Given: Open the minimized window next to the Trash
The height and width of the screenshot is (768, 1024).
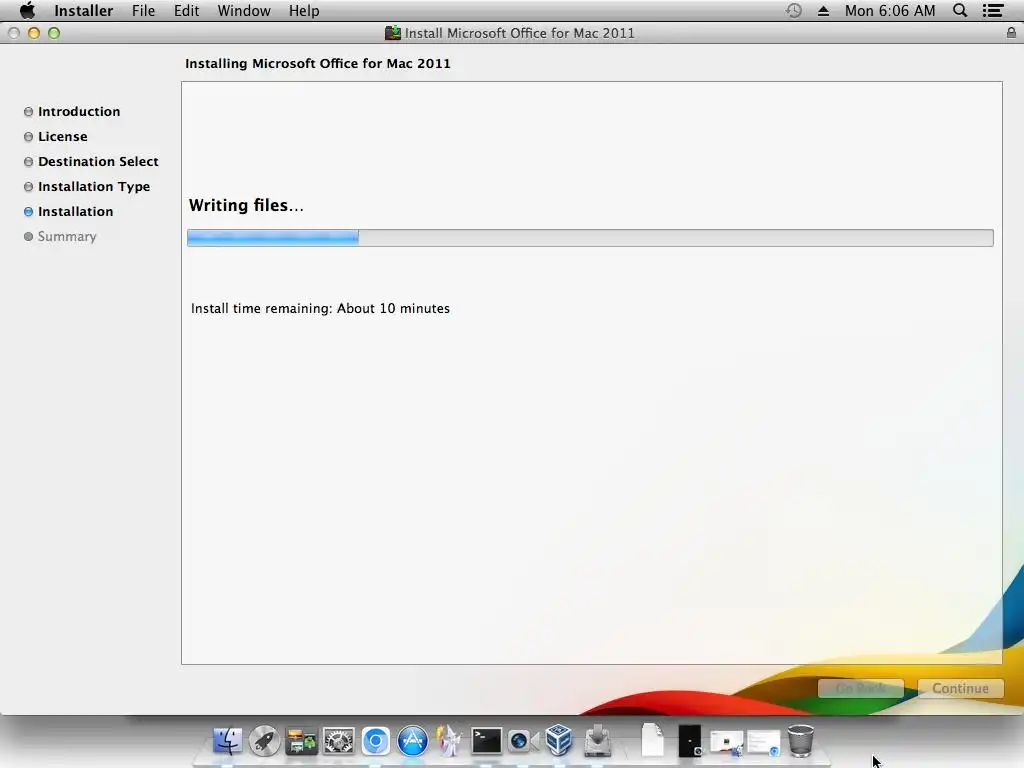Looking at the screenshot, I should 763,743.
